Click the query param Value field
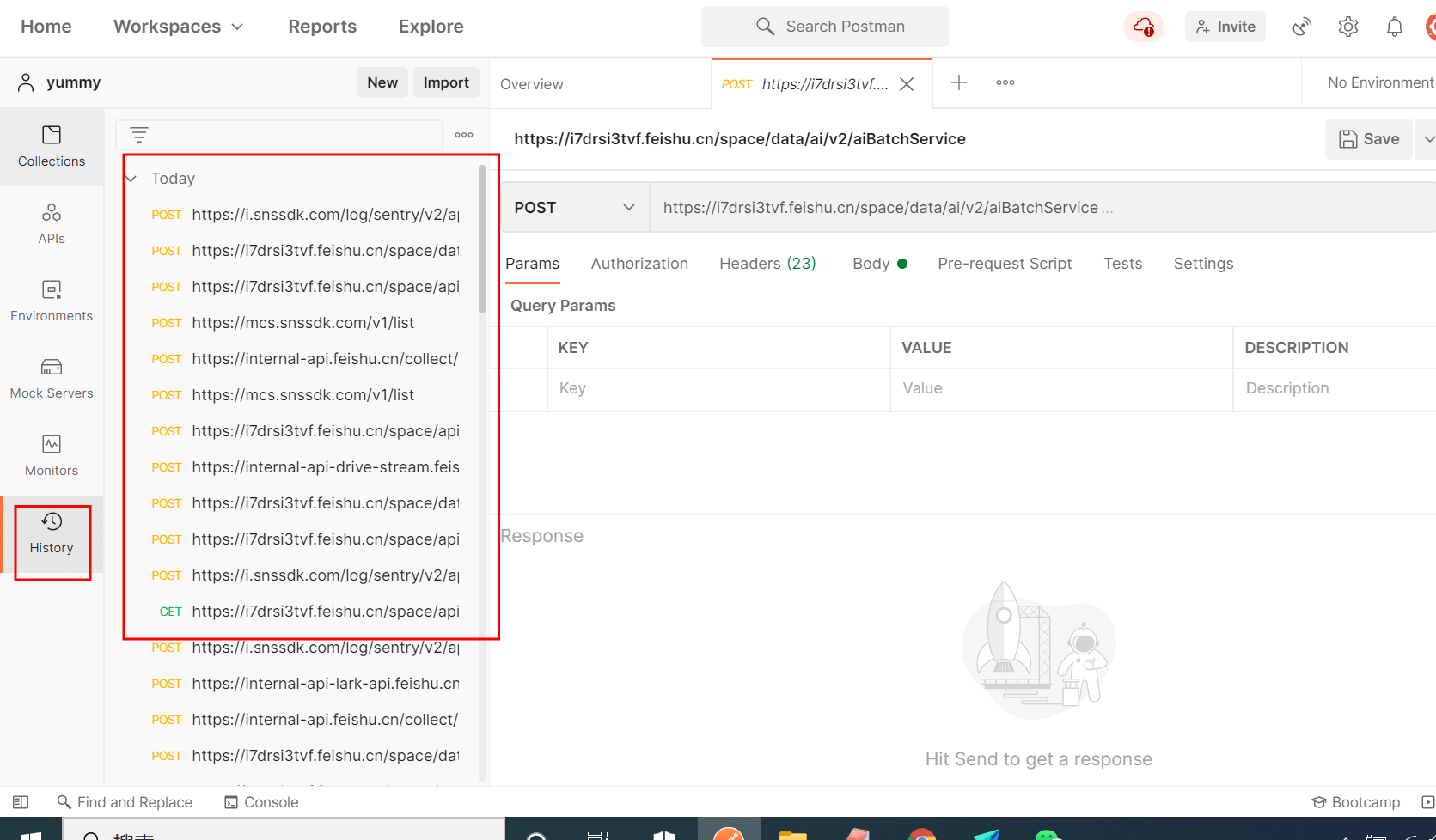 click(x=1061, y=388)
